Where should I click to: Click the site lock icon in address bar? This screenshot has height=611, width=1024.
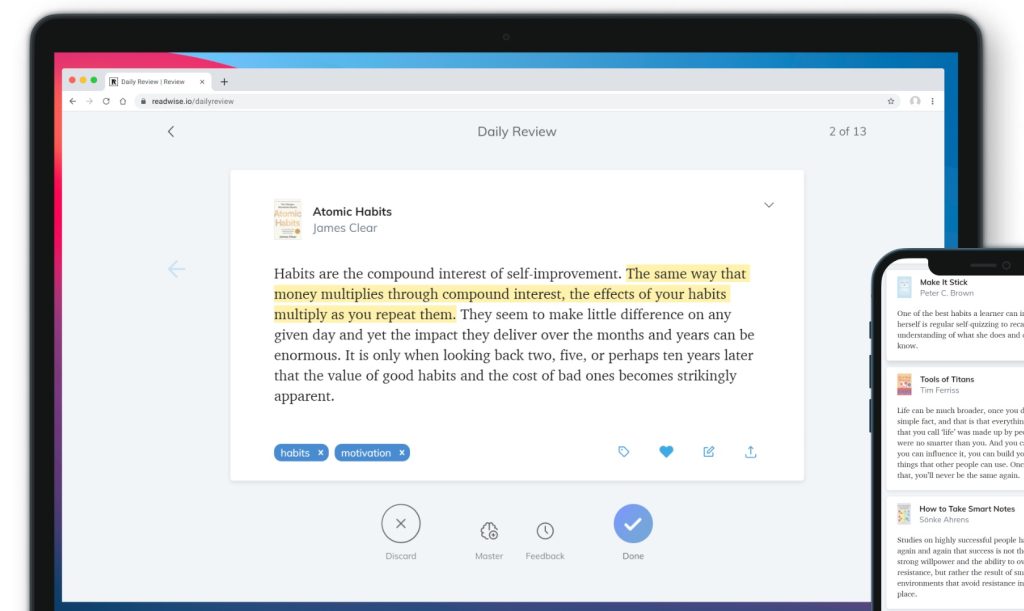143,101
